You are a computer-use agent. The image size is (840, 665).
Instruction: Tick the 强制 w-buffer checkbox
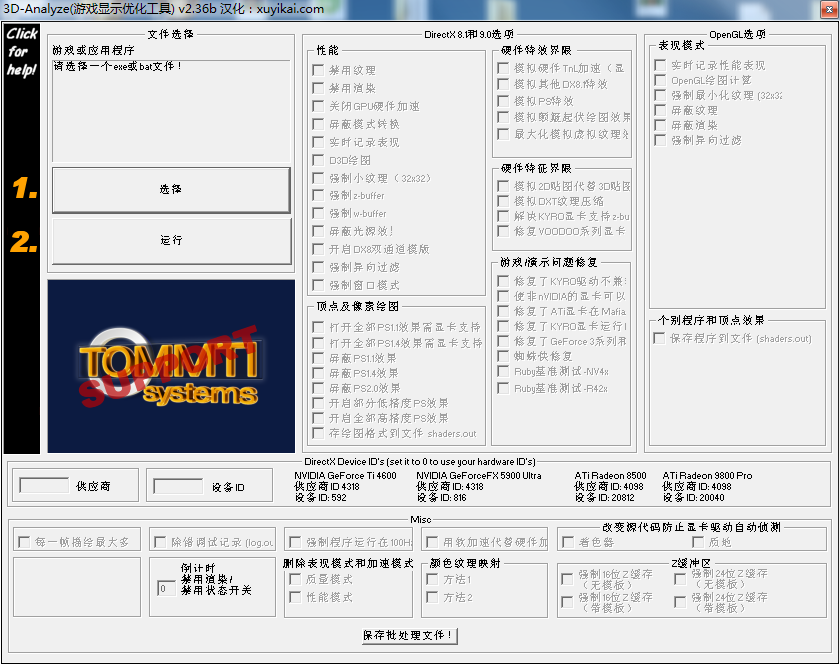point(318,213)
